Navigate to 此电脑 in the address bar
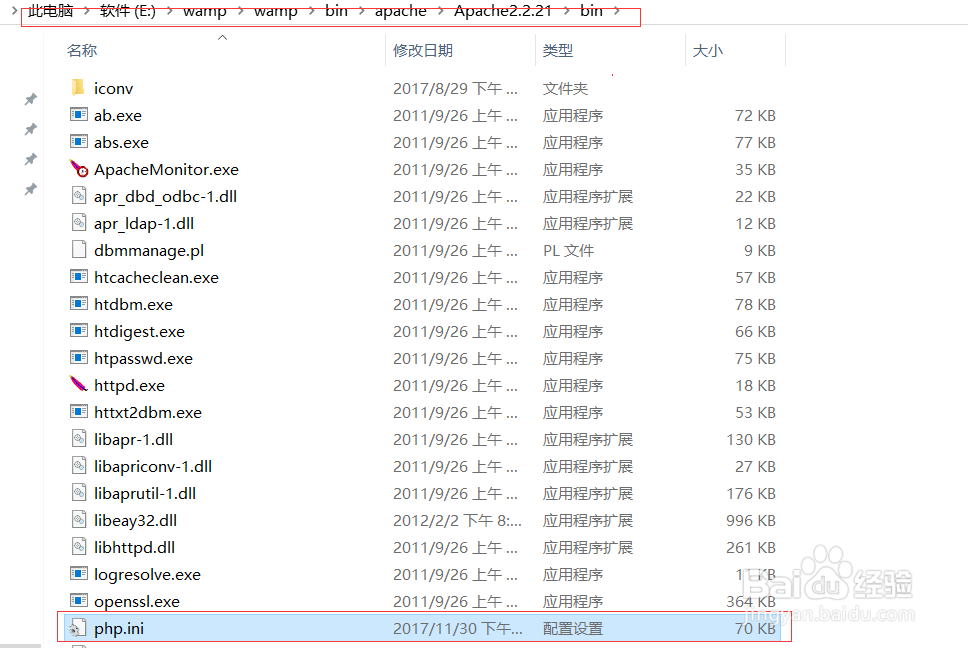968x648 pixels. tap(50, 11)
